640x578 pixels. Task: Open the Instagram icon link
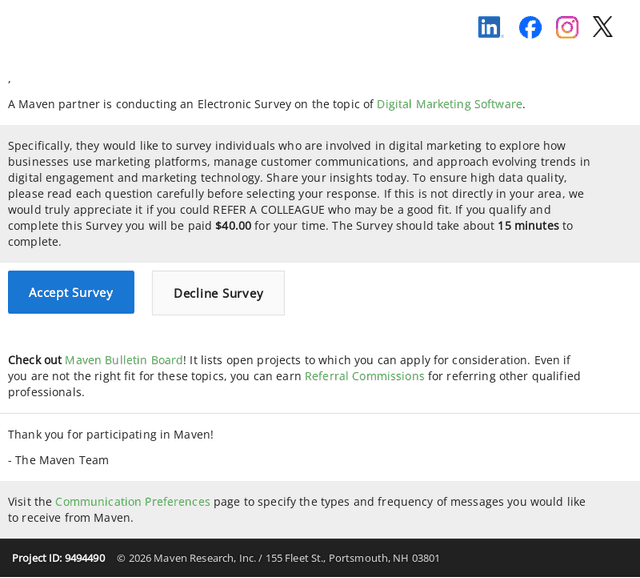[x=567, y=27]
